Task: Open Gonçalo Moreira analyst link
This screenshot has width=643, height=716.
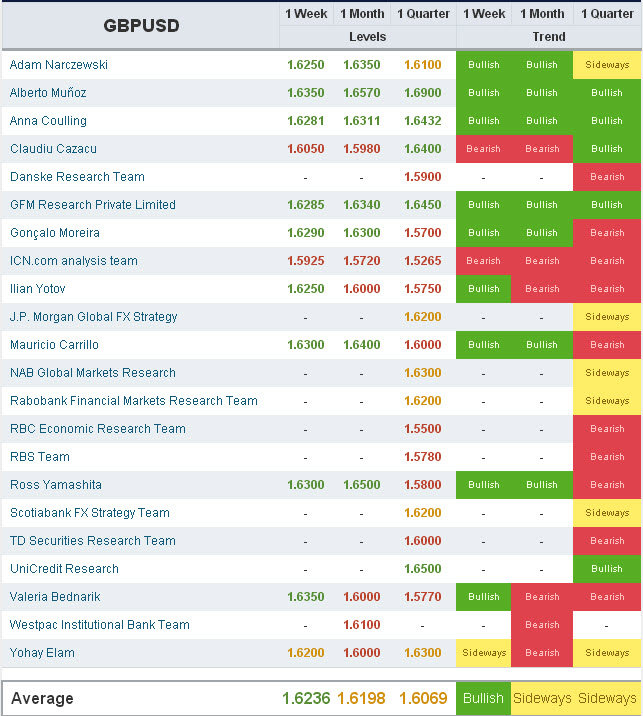Action: click(55, 233)
